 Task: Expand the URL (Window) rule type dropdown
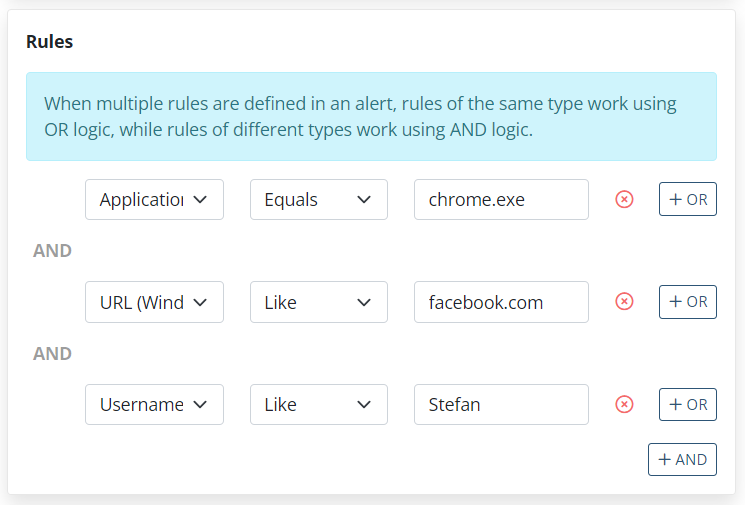(154, 302)
